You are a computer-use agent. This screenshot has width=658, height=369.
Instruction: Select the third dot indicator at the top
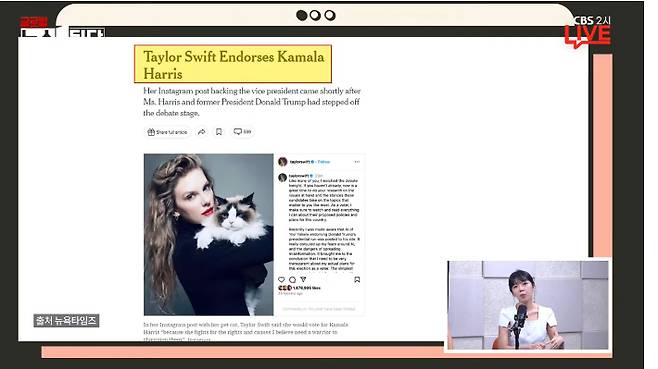(330, 16)
